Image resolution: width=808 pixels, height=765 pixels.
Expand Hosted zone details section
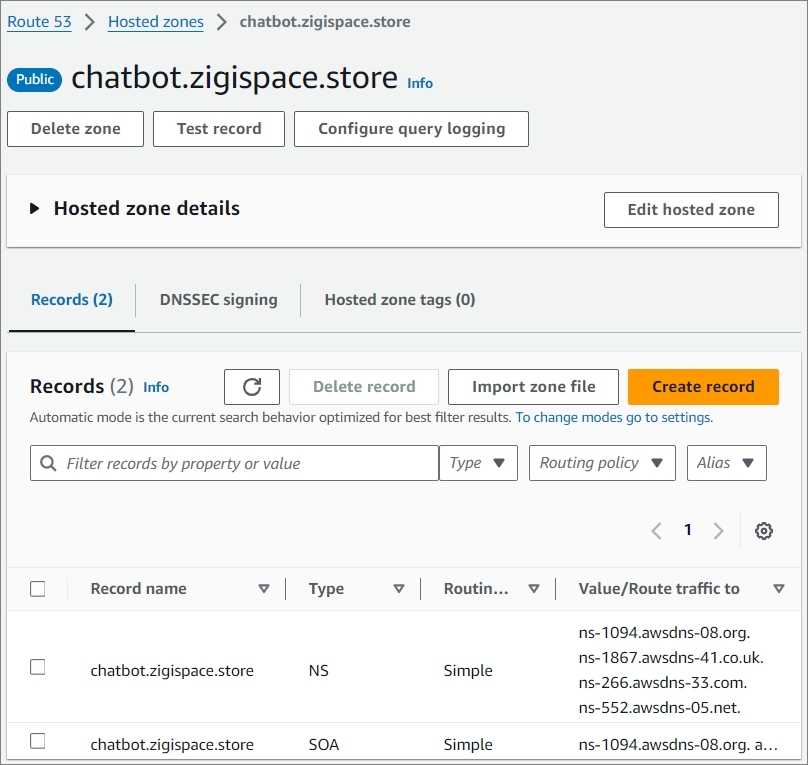click(35, 209)
